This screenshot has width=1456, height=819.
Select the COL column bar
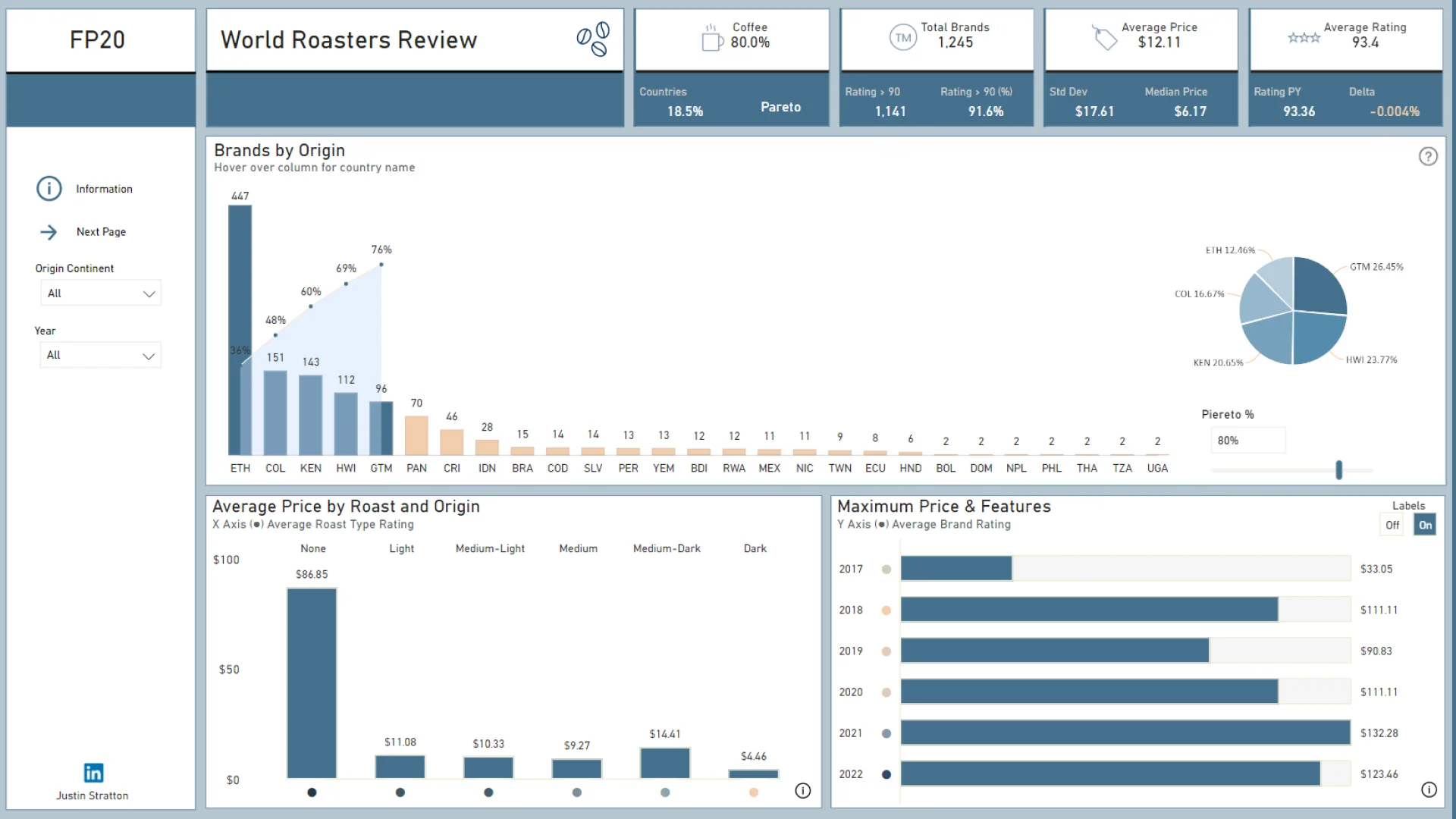(x=275, y=413)
